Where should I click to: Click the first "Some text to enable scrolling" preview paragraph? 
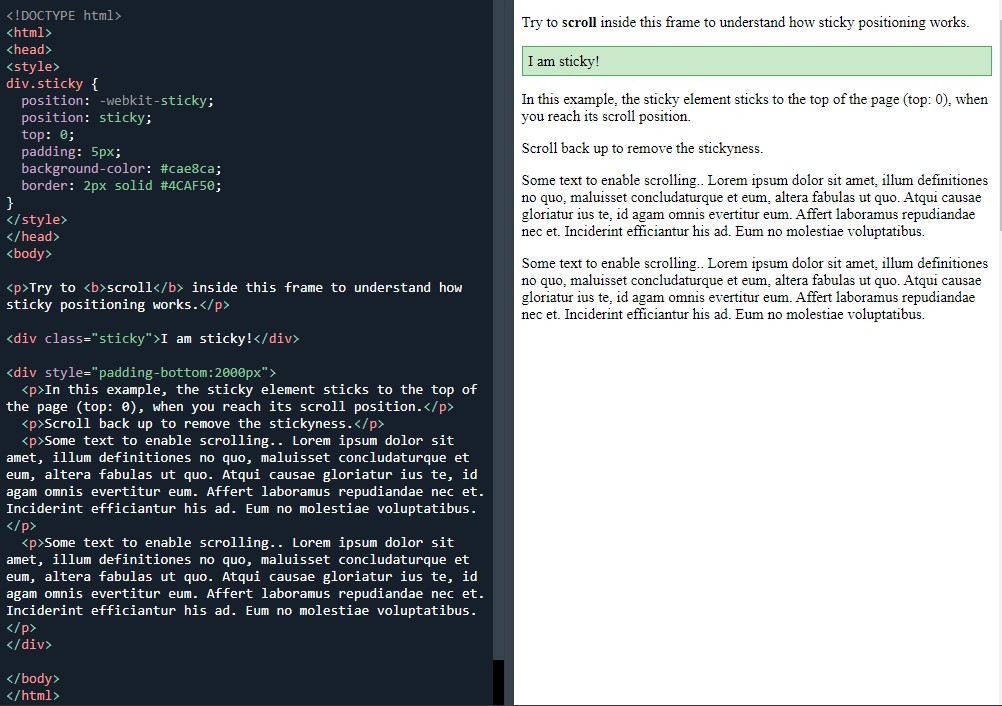click(x=755, y=206)
